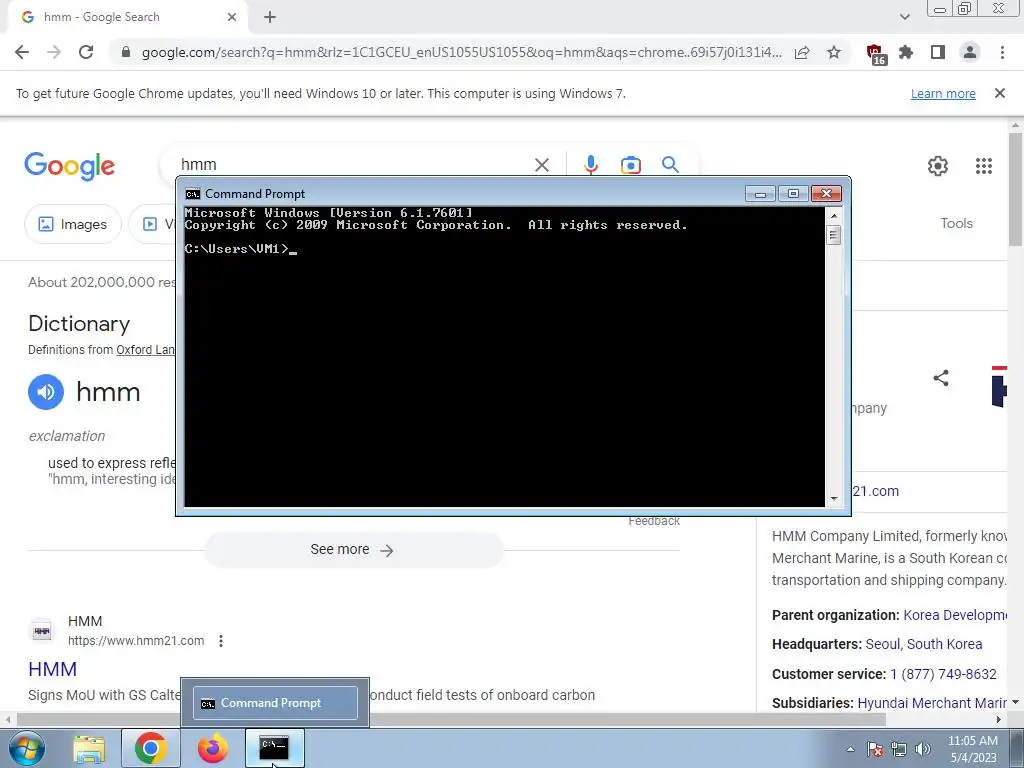Click Command Prompt scrollbar up arrow

point(833,215)
